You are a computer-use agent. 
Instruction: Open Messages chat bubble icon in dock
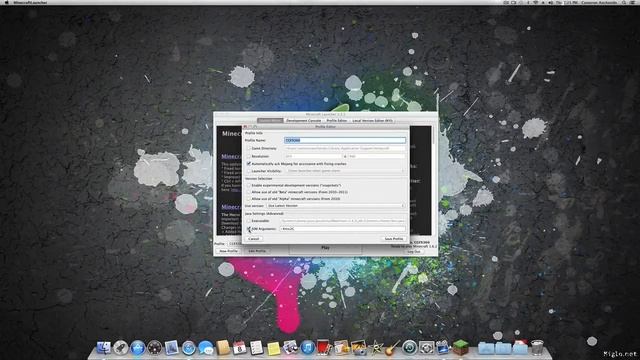pyautogui.click(x=206, y=348)
